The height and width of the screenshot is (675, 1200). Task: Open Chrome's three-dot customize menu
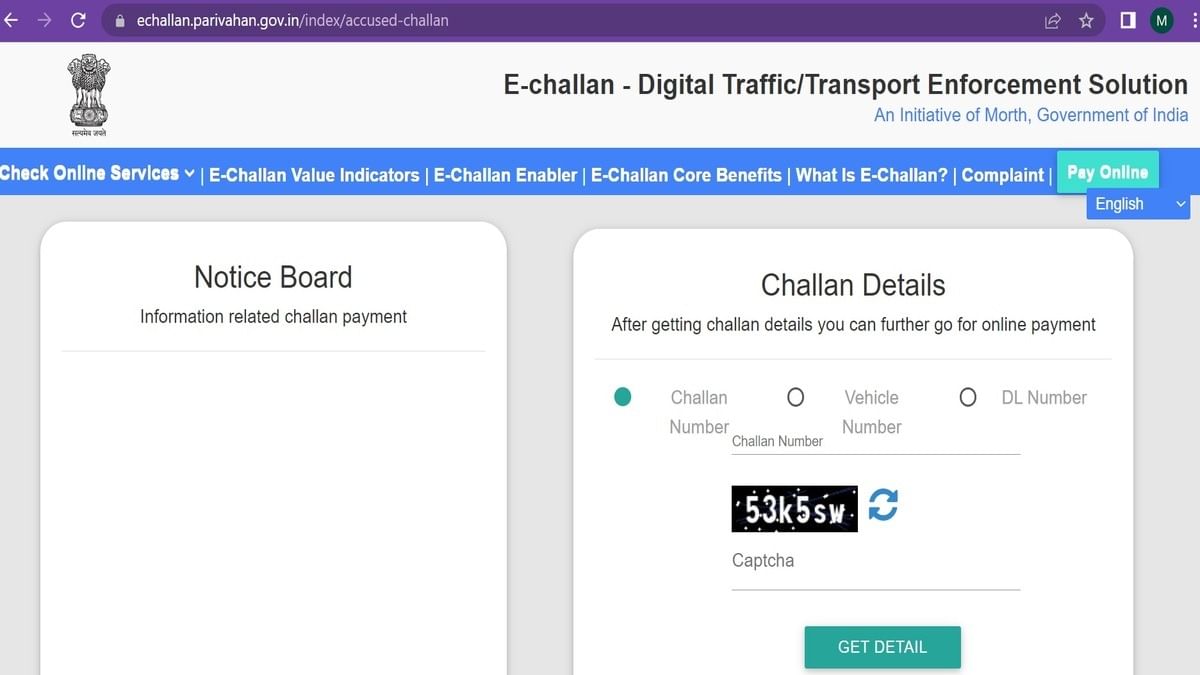click(x=1192, y=20)
